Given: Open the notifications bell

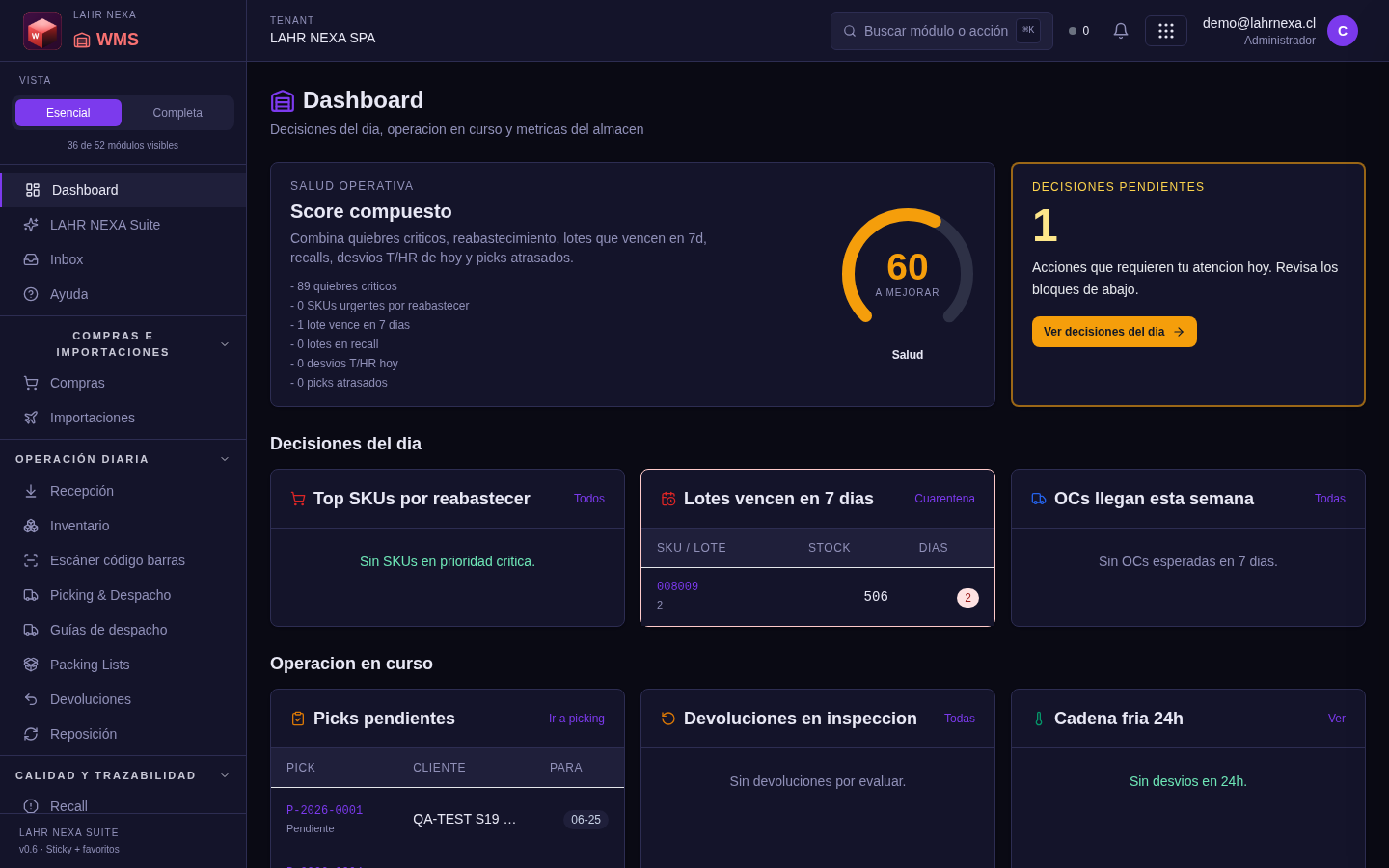Looking at the screenshot, I should click(x=1121, y=31).
